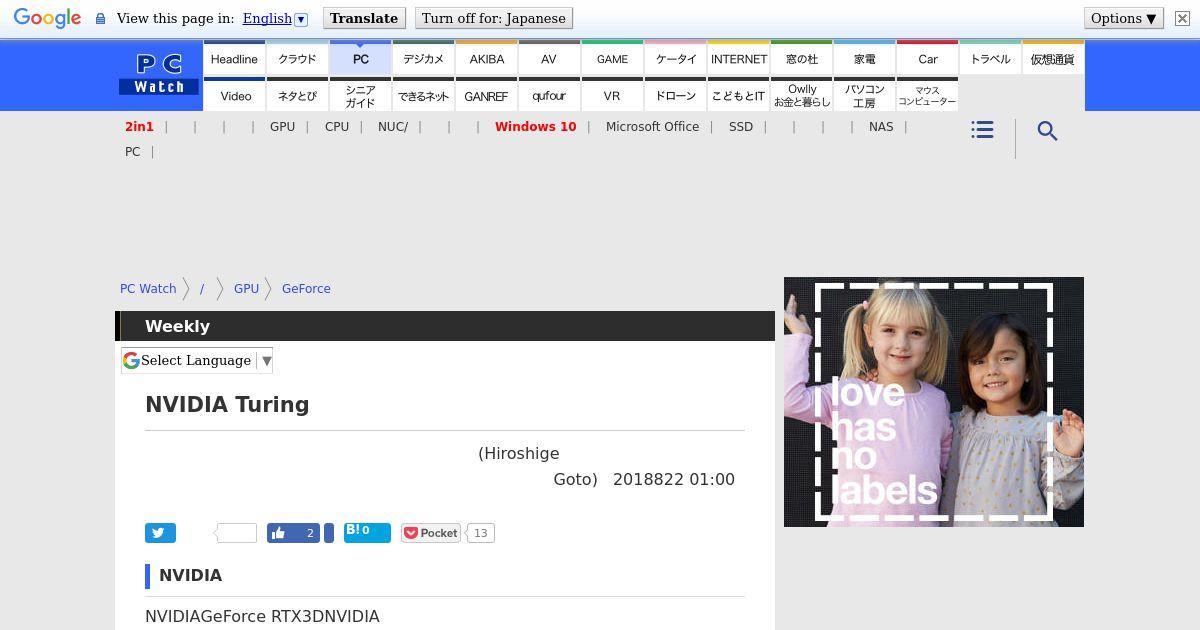Click GPU breadcrumb link
The width and height of the screenshot is (1200, 630).
[246, 288]
